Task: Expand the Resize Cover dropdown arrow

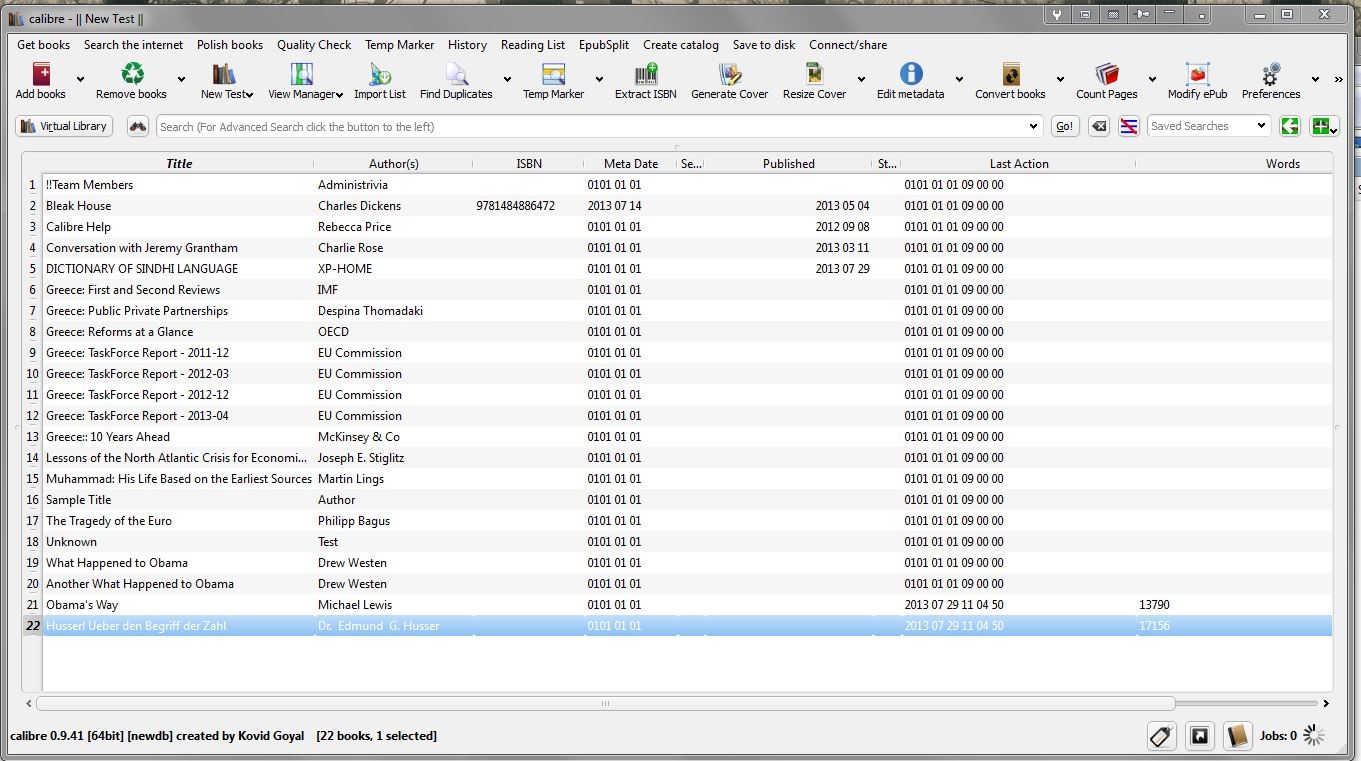Action: (x=861, y=79)
